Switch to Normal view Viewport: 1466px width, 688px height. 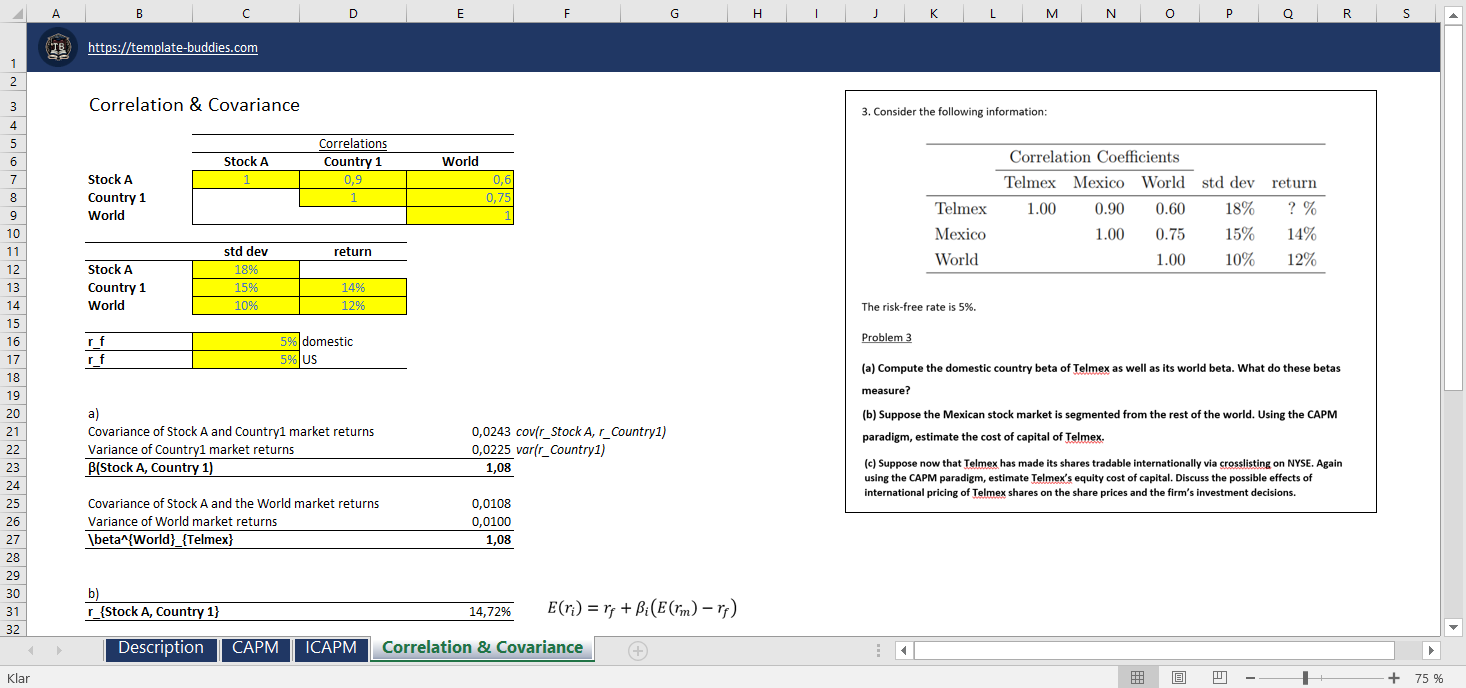[x=1137, y=678]
